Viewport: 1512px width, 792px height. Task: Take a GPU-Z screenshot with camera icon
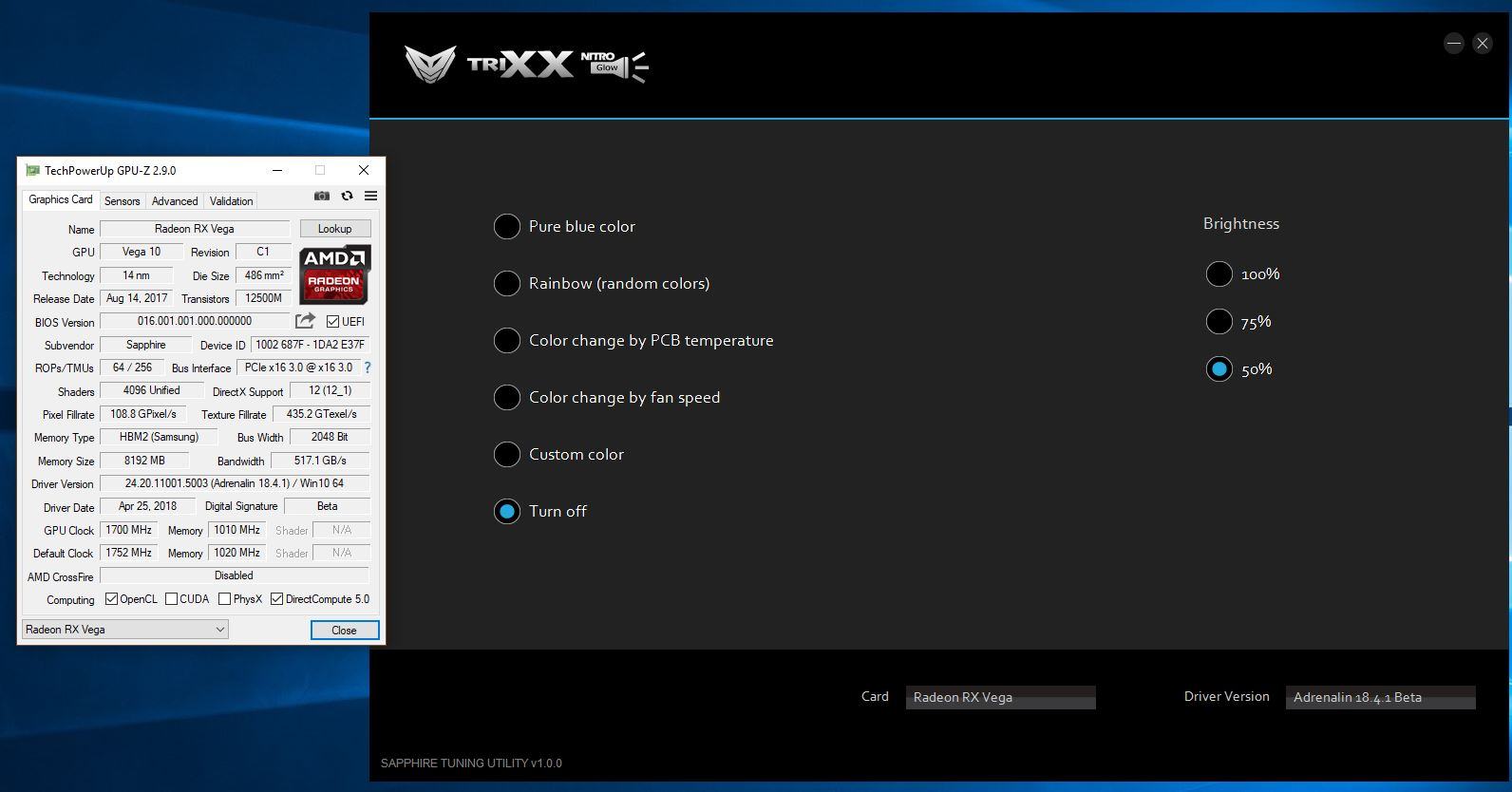[x=322, y=196]
